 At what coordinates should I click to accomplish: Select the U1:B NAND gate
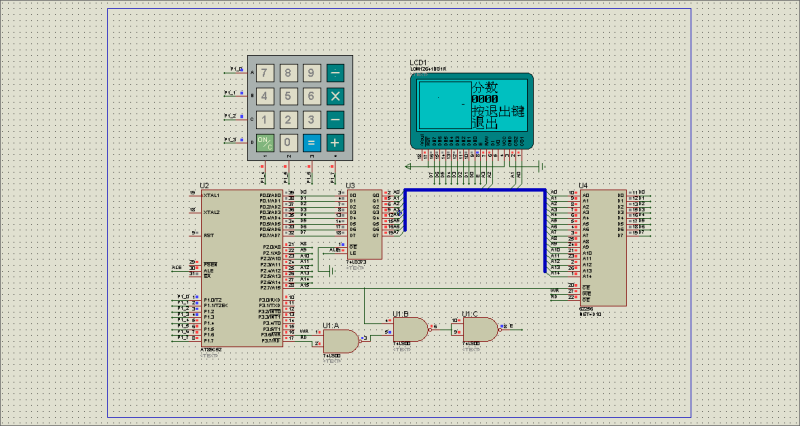point(411,328)
